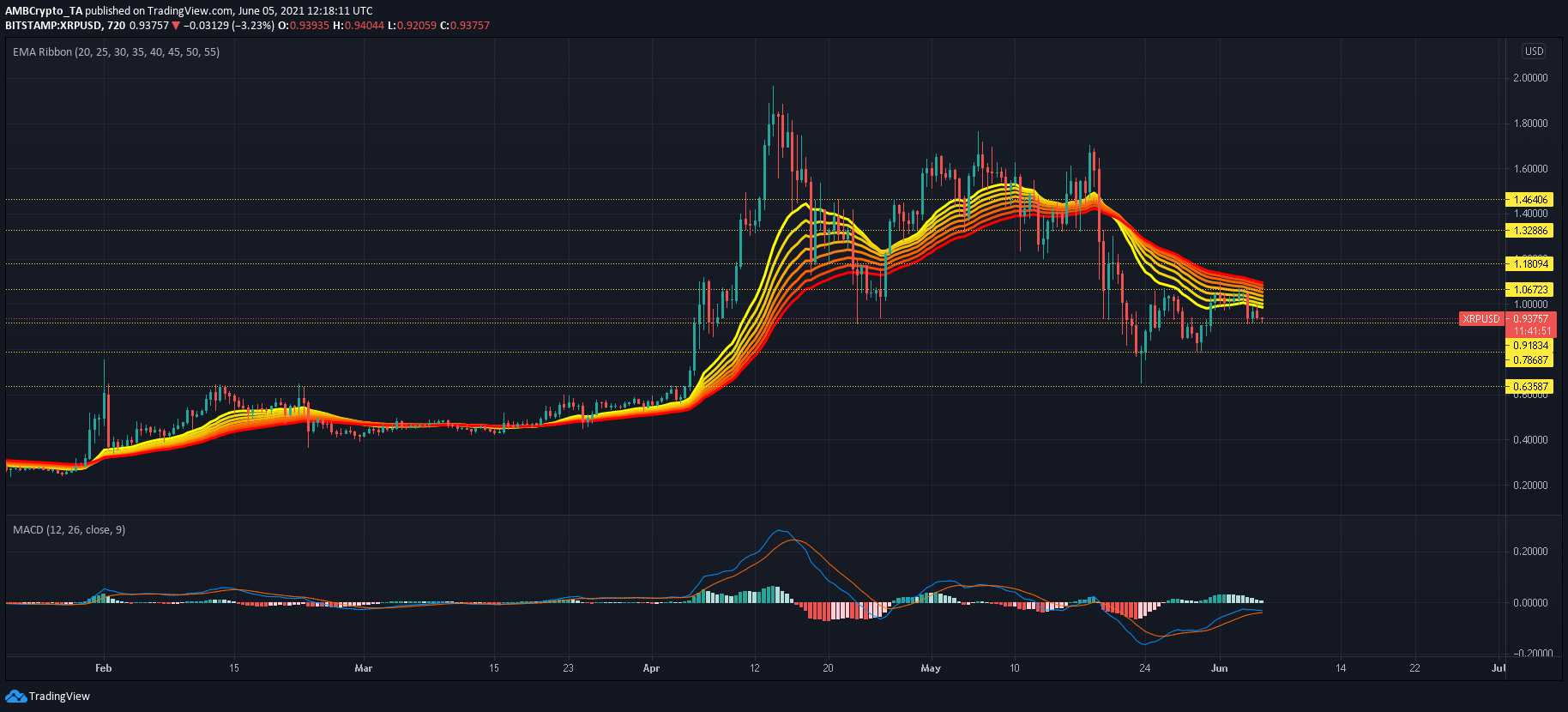Click the 0.78687 yellow price level label
Screen dimensions: 1568x712
(1530, 359)
